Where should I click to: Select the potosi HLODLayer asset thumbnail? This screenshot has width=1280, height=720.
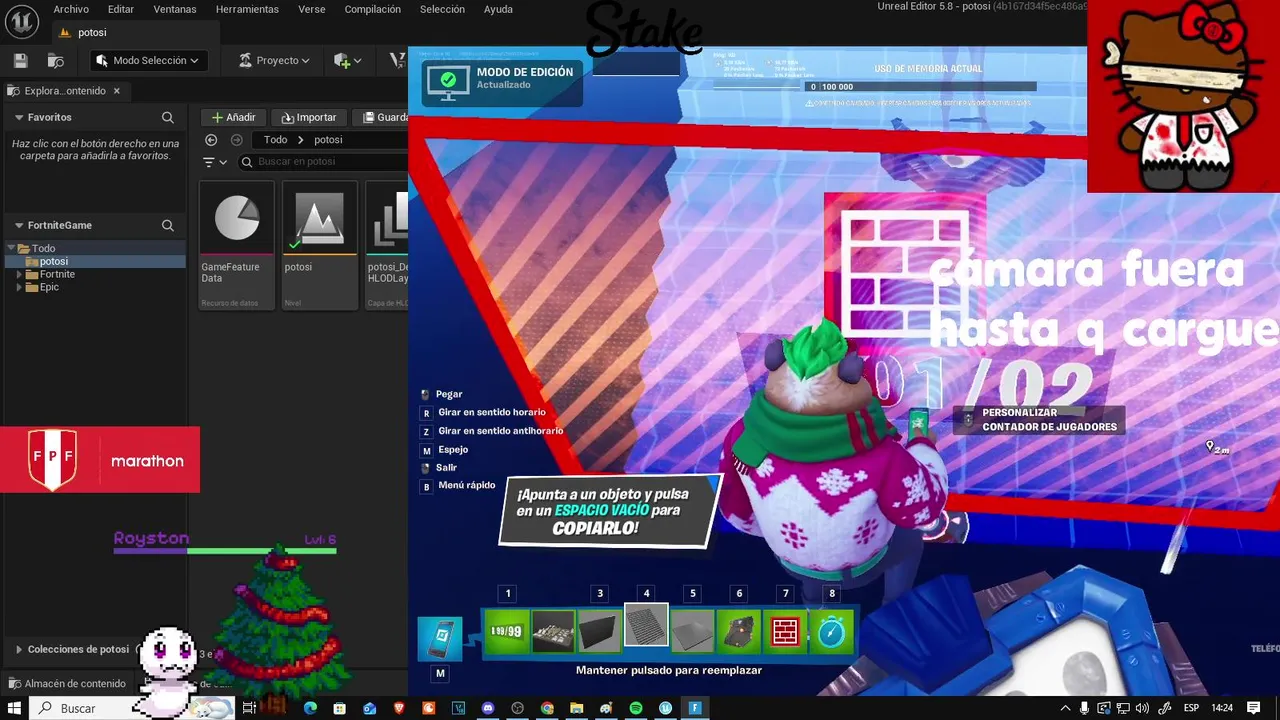[387, 245]
